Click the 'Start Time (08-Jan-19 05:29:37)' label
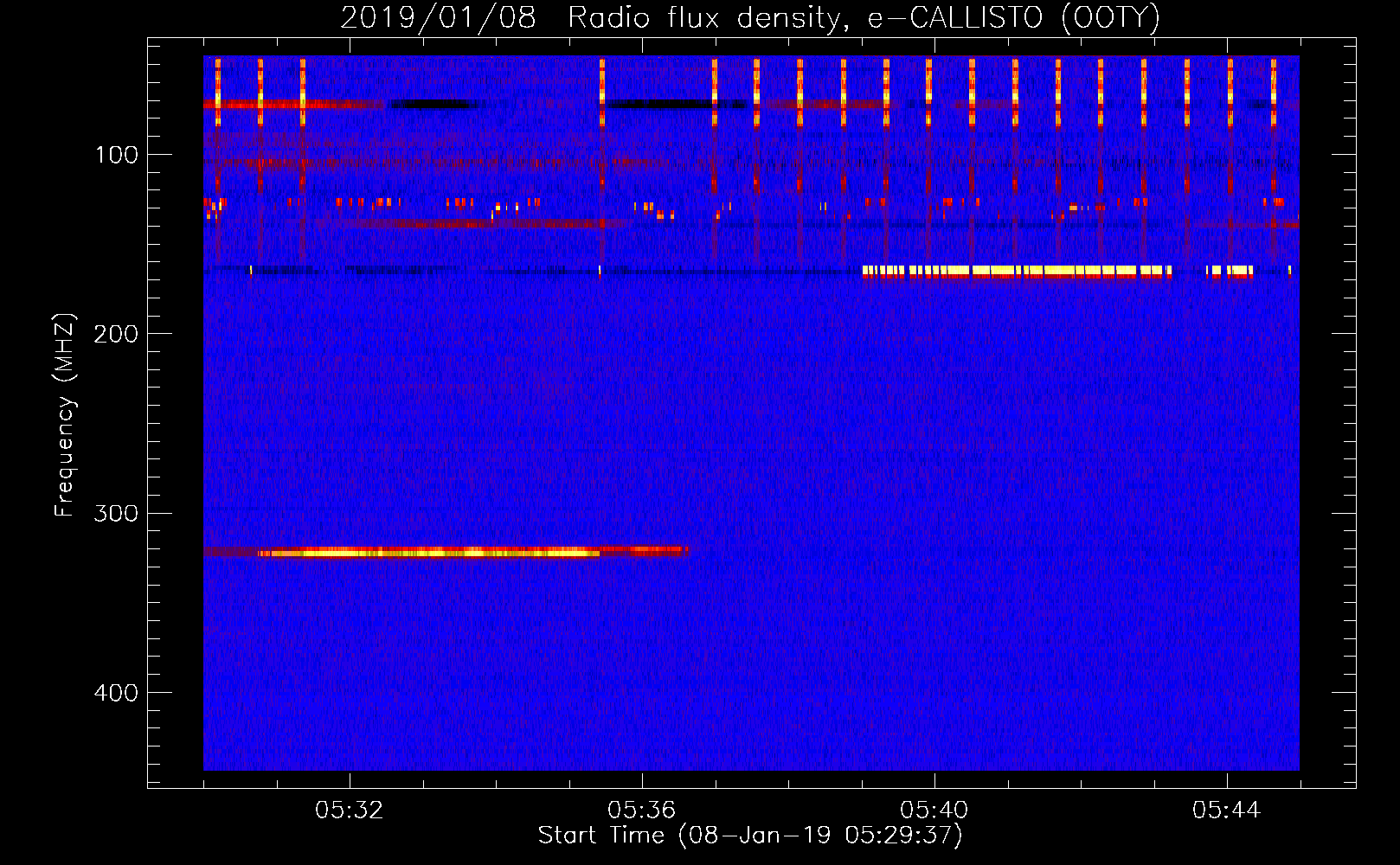Screen dimensions: 1400x865 coord(750,836)
